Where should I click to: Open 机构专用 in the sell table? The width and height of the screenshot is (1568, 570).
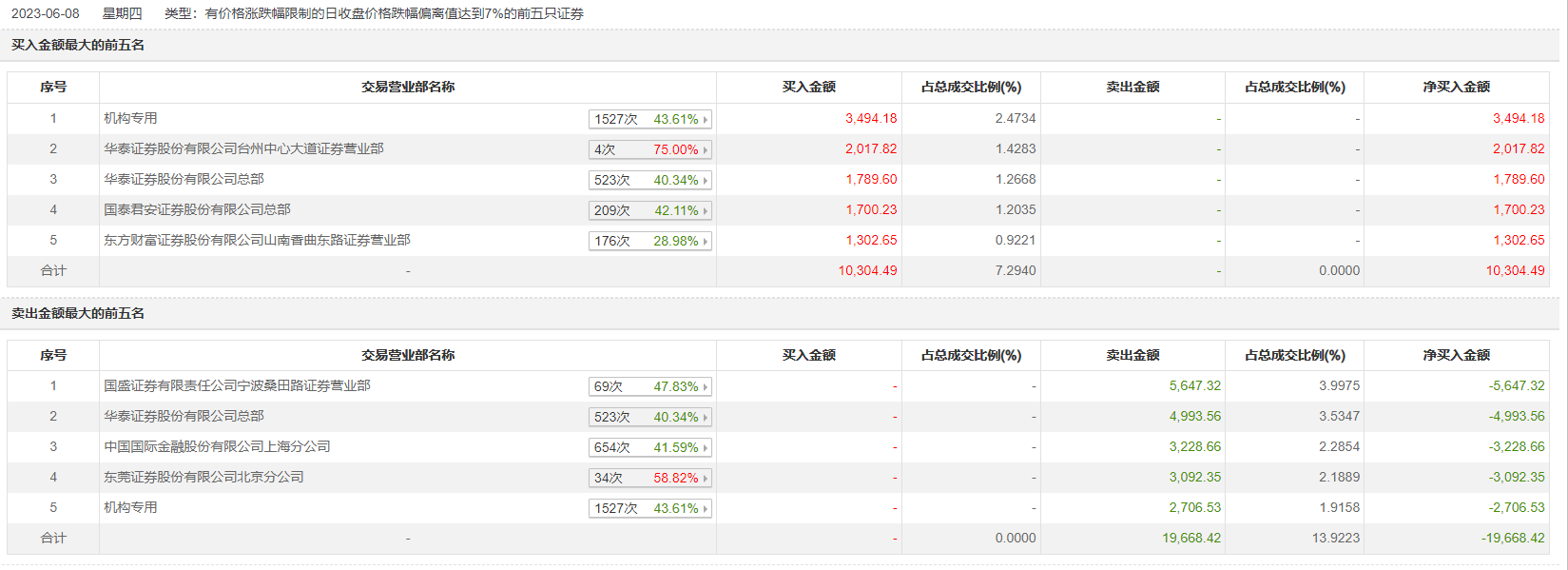(x=130, y=507)
